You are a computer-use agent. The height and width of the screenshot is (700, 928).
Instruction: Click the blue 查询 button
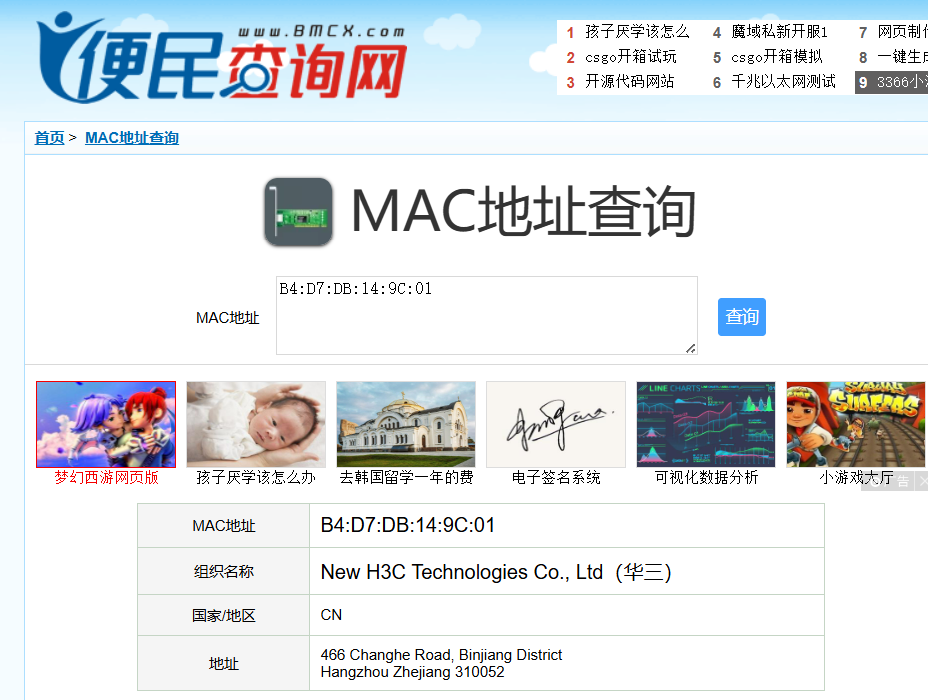click(742, 317)
